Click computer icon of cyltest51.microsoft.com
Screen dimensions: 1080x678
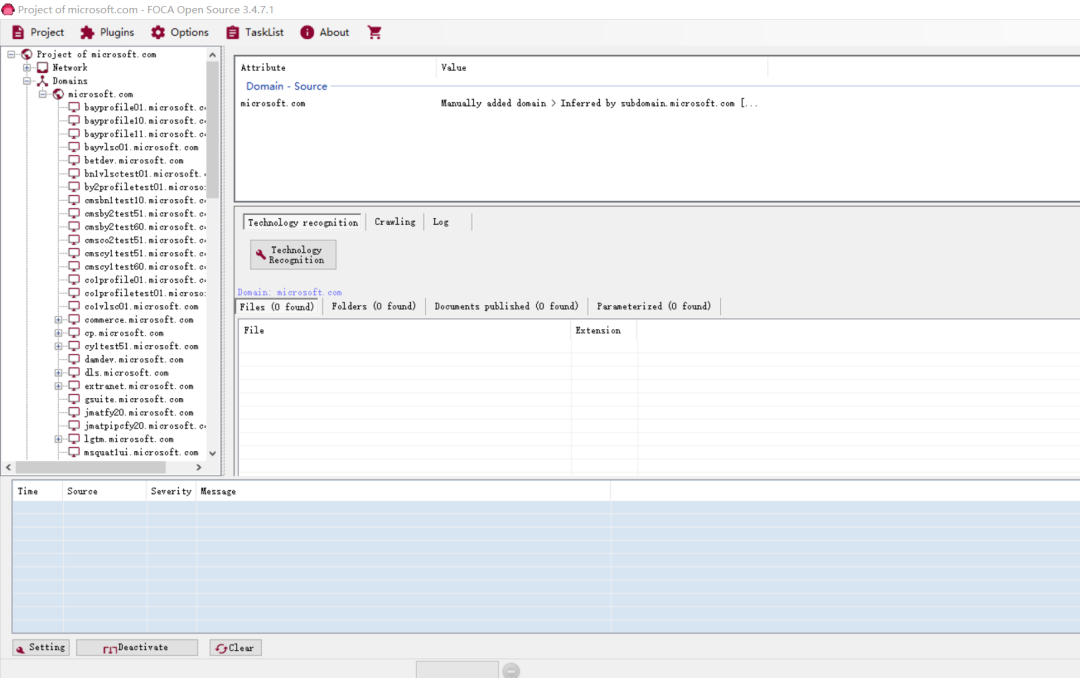tap(74, 346)
